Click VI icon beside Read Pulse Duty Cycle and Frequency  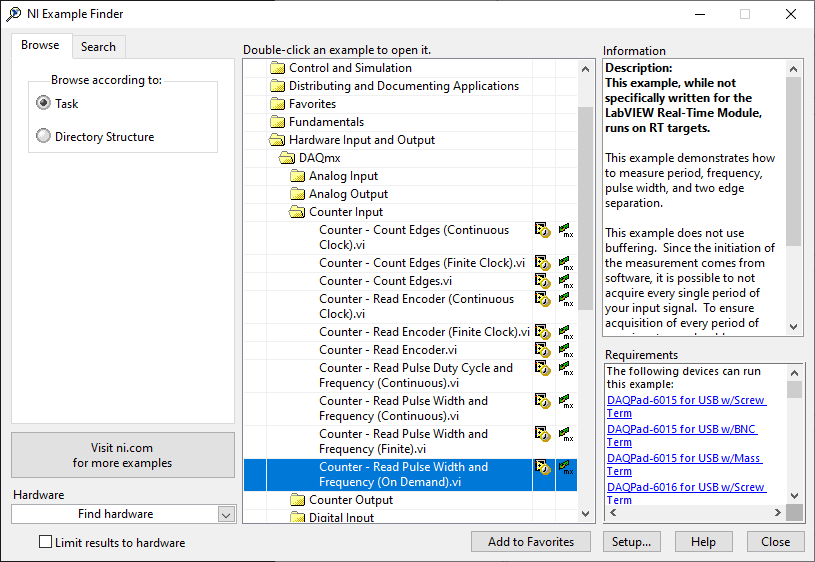pos(543,368)
